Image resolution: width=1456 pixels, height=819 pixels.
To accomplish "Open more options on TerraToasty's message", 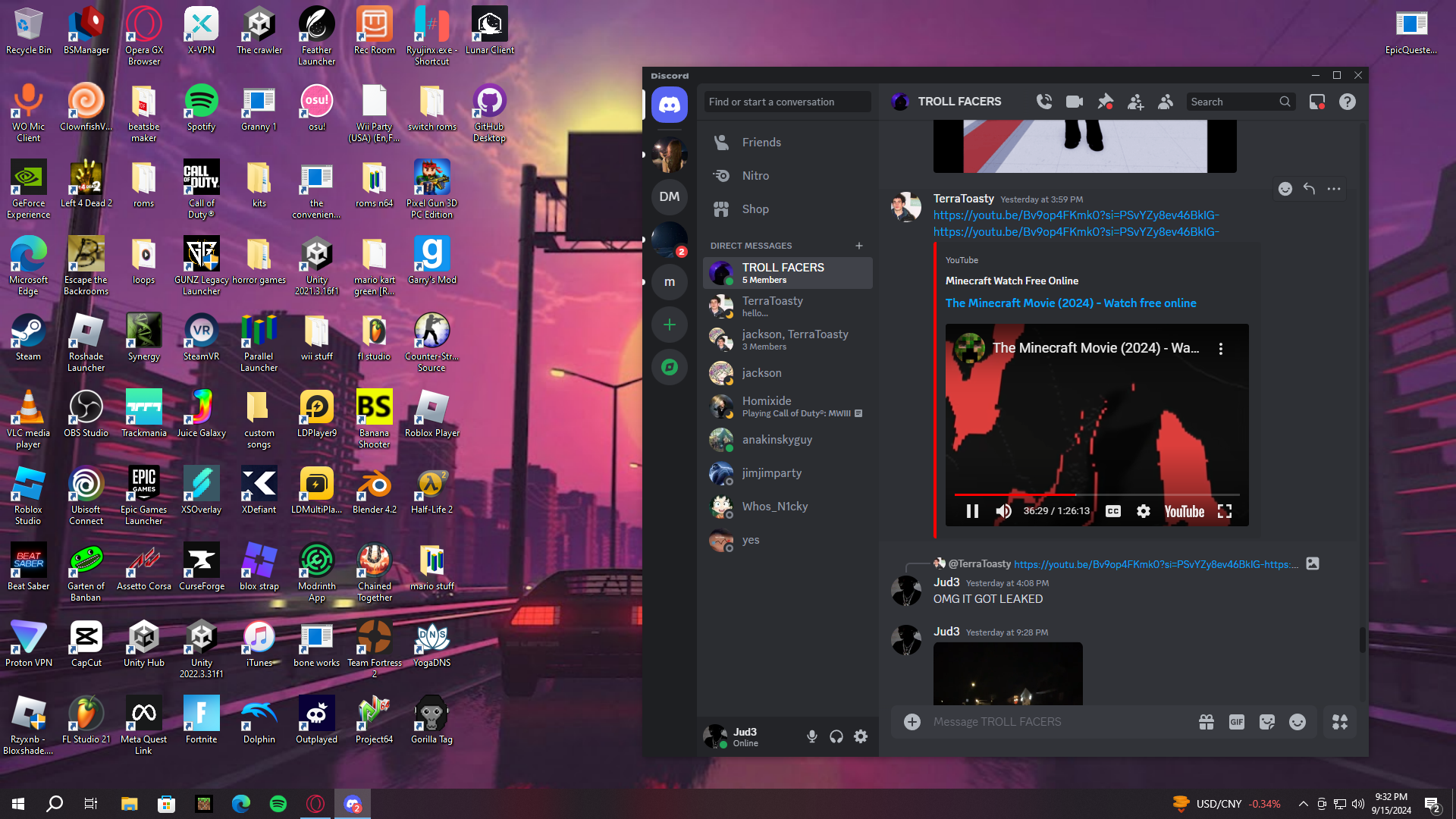I will [x=1334, y=189].
